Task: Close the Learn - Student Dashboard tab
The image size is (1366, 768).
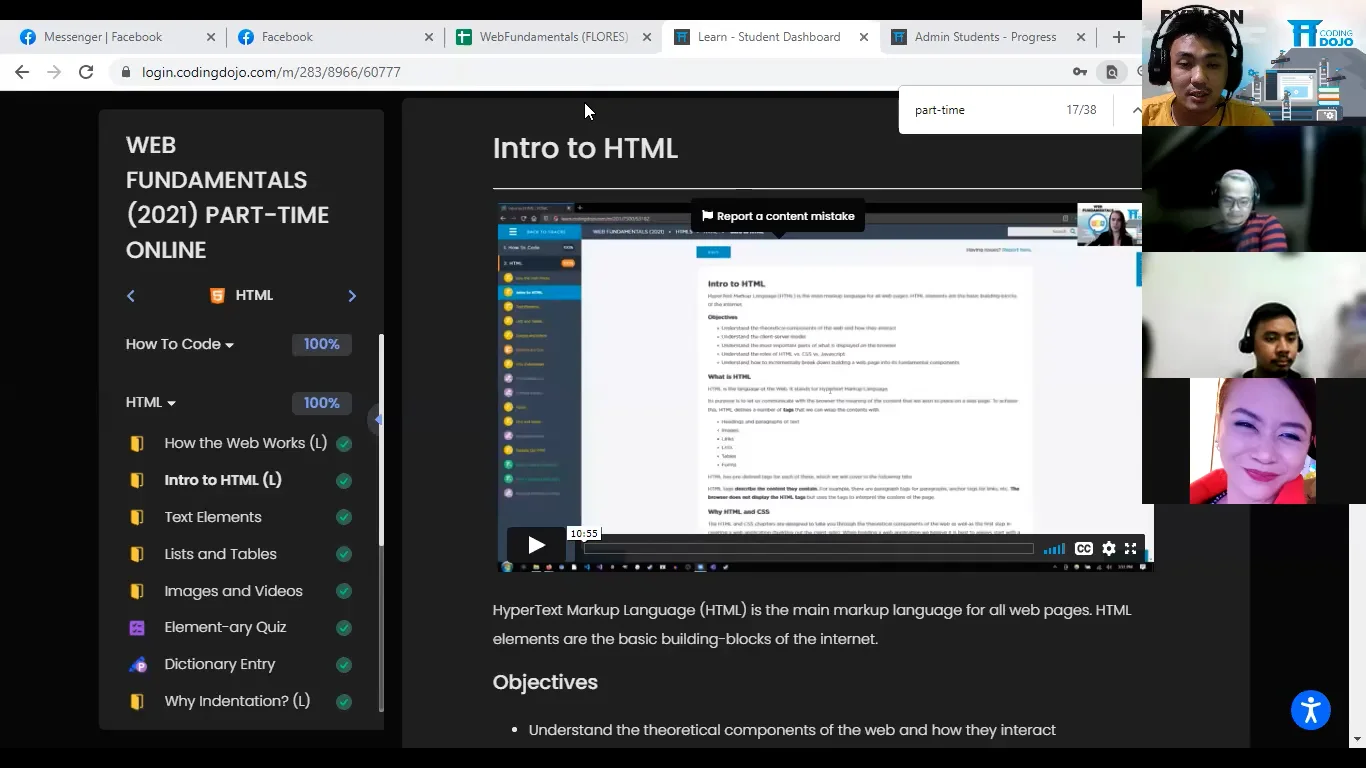Action: [x=864, y=37]
